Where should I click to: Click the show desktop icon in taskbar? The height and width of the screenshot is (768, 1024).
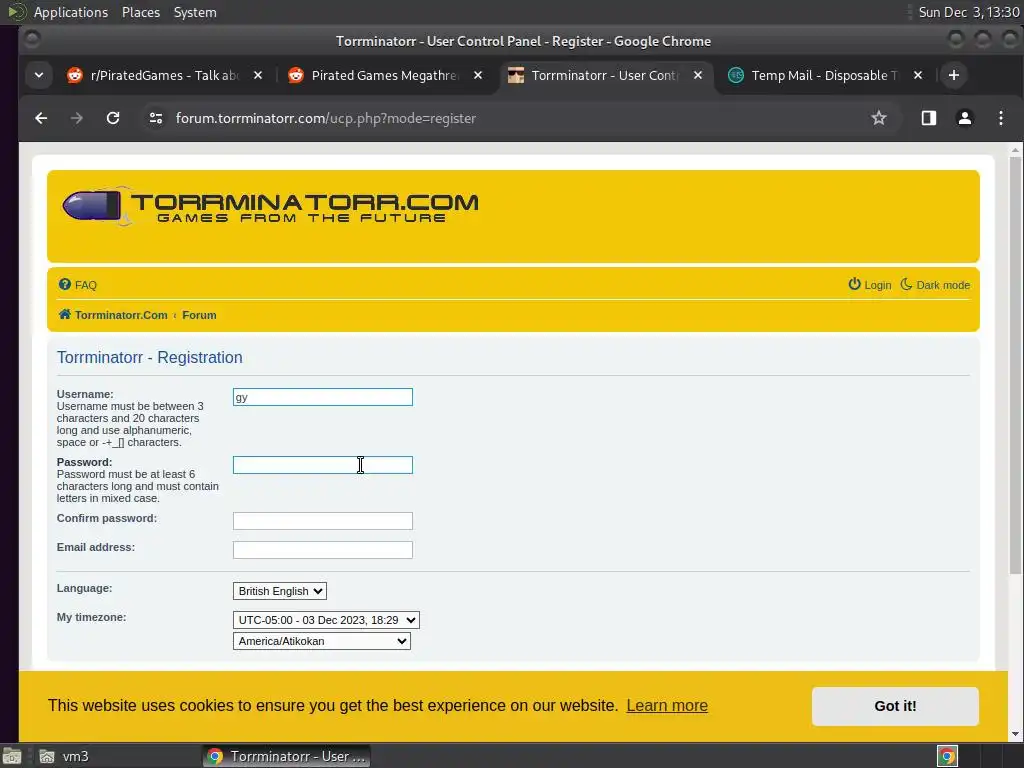coord(12,756)
